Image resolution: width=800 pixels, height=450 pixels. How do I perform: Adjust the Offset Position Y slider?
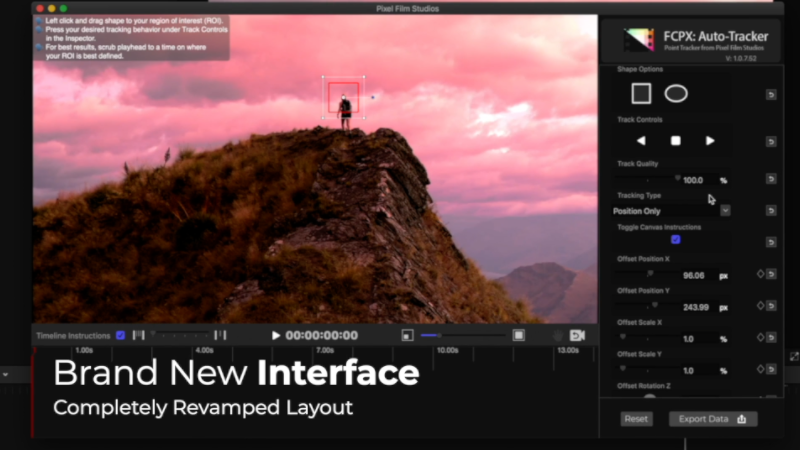pyautogui.click(x=648, y=306)
